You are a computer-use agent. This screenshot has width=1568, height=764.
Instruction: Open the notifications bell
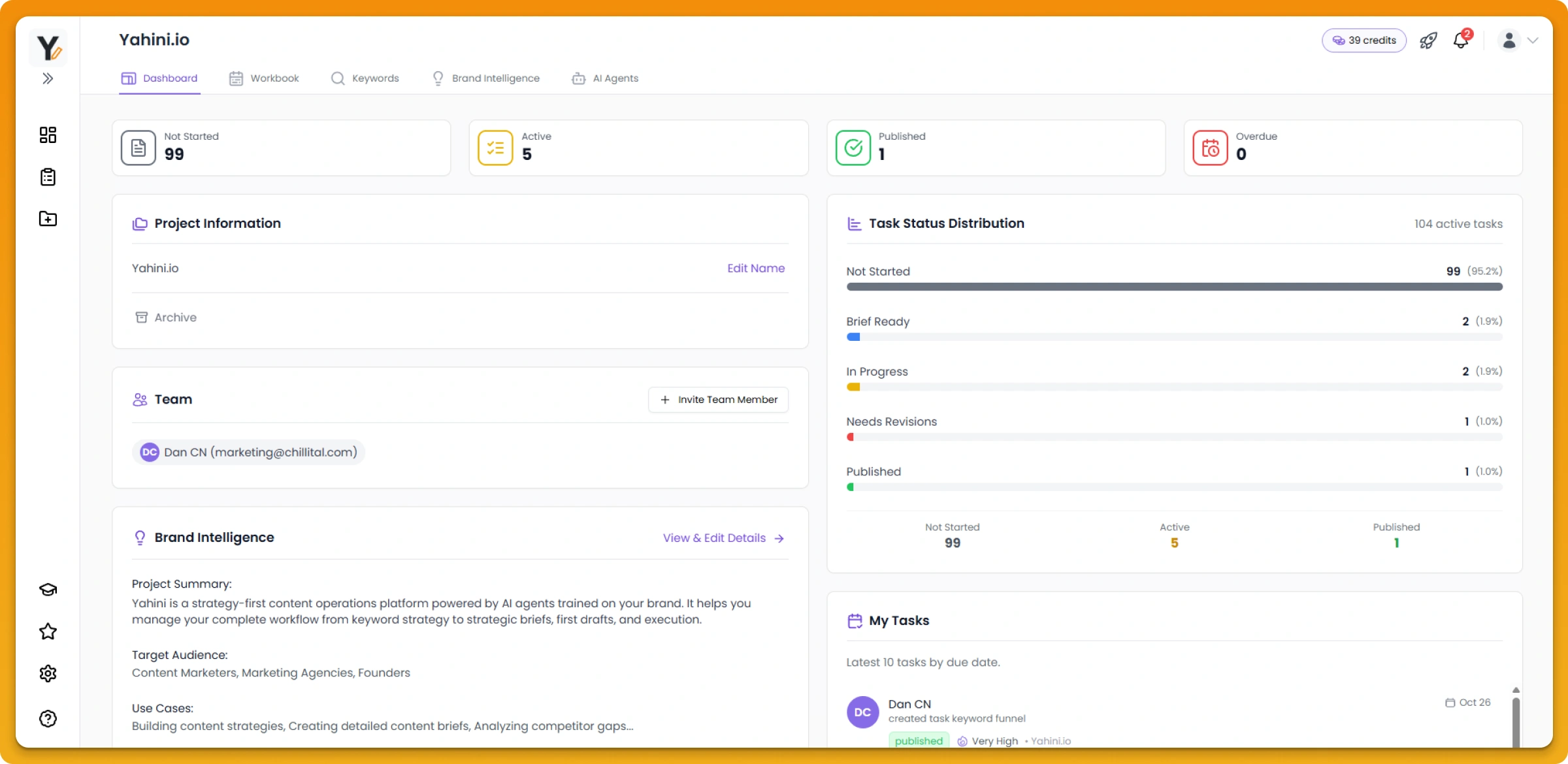[1461, 40]
